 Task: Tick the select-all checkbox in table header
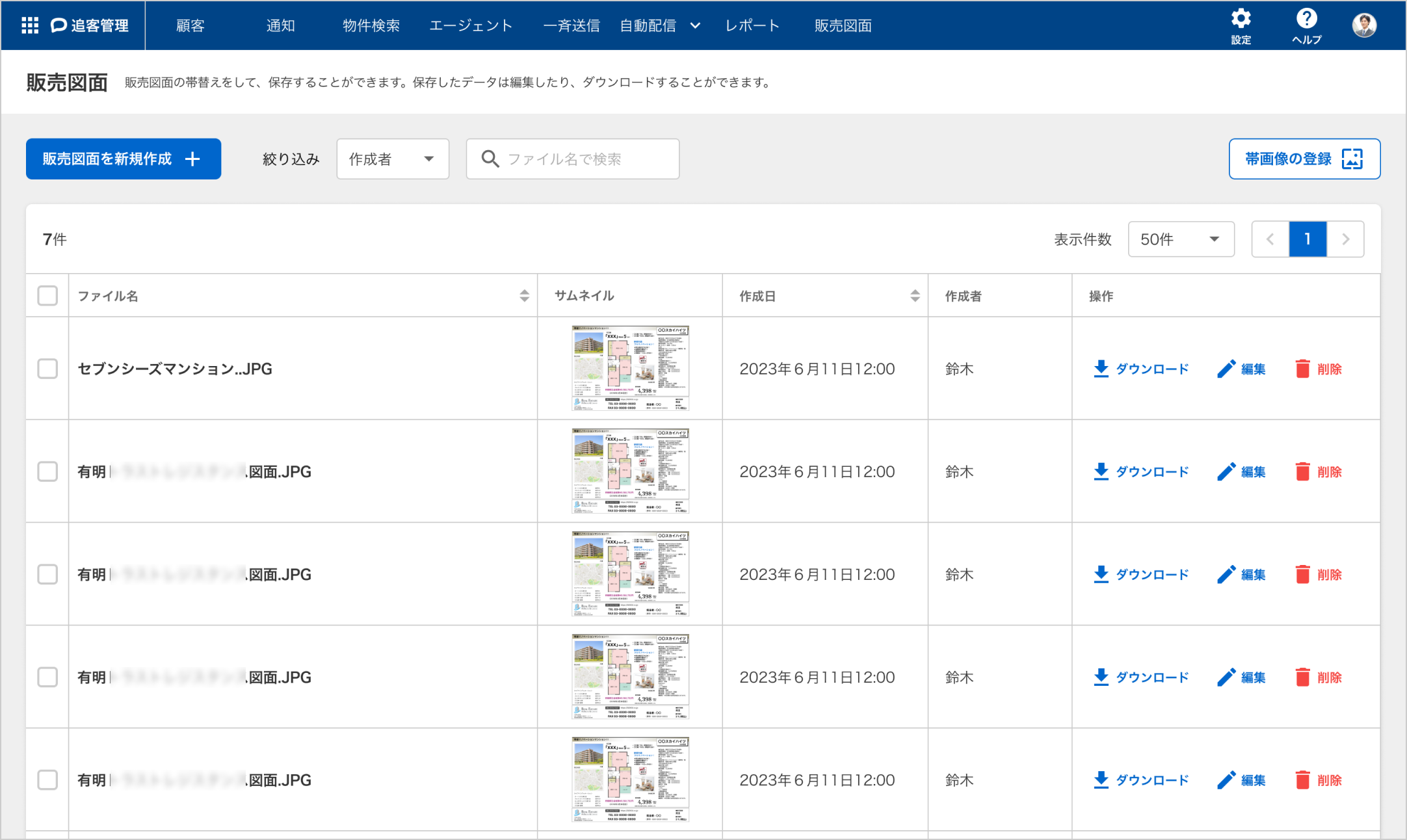point(47,296)
